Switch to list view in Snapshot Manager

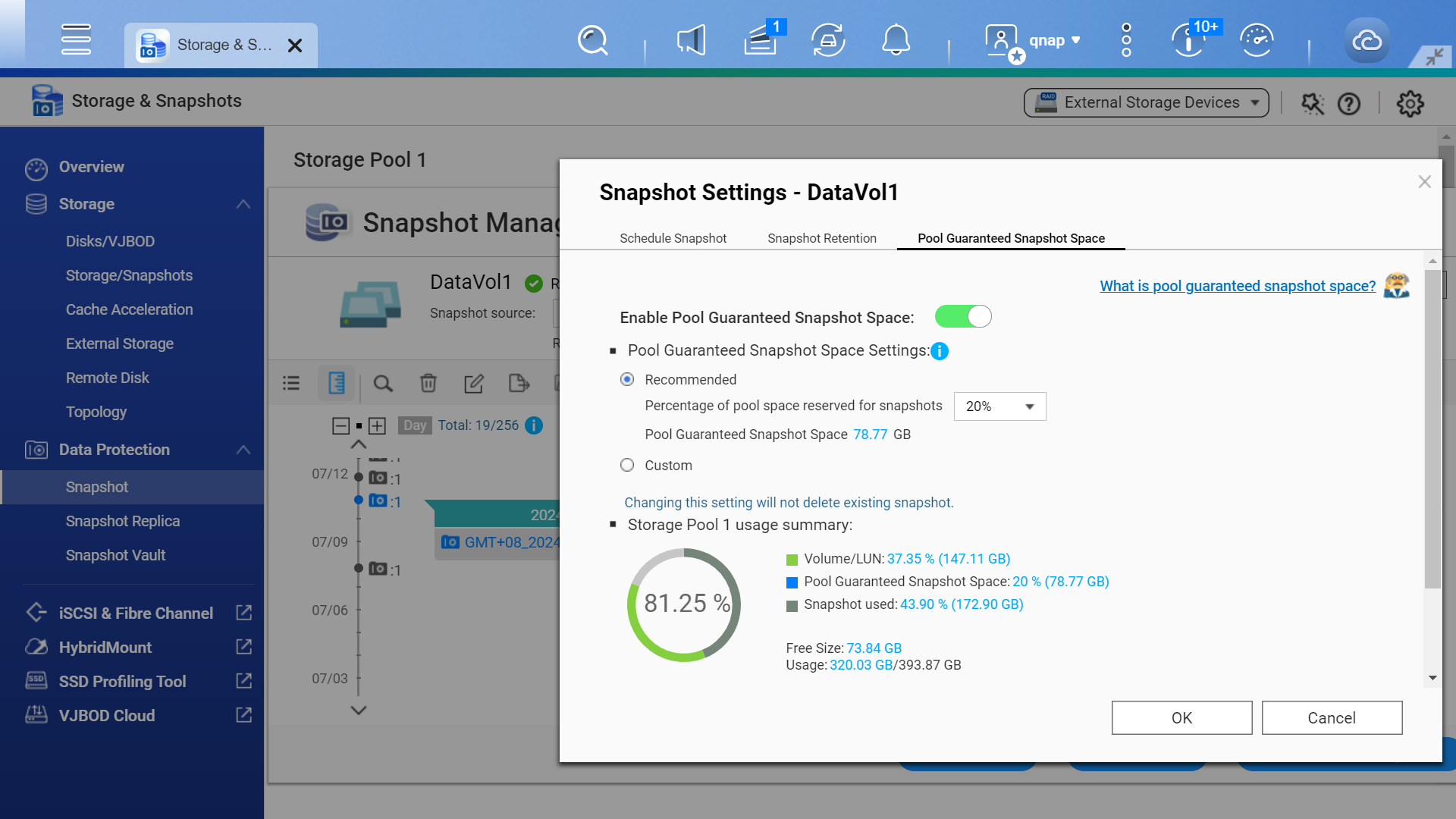click(291, 383)
